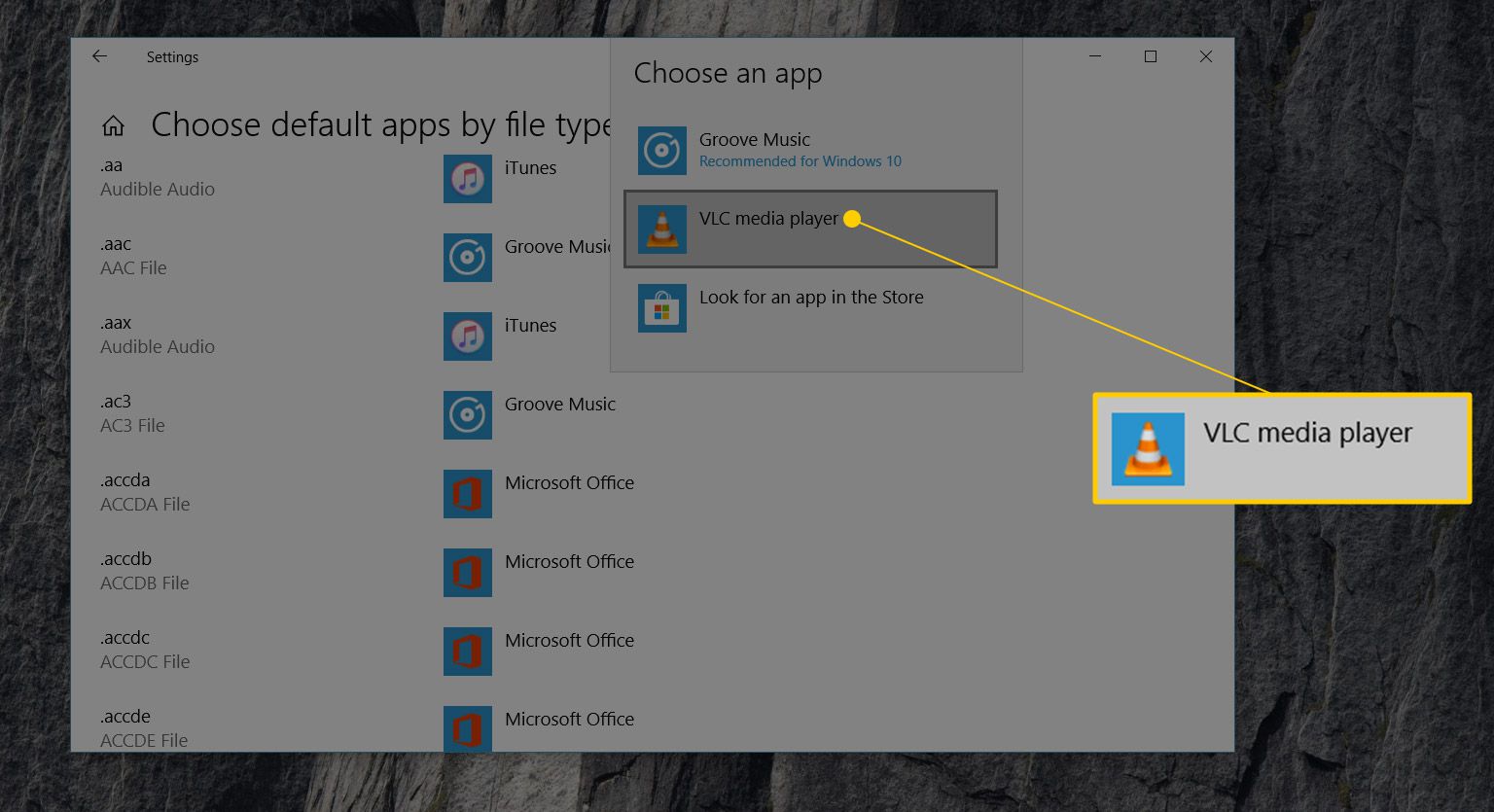Click the ACCDC File description

pyautogui.click(x=145, y=661)
